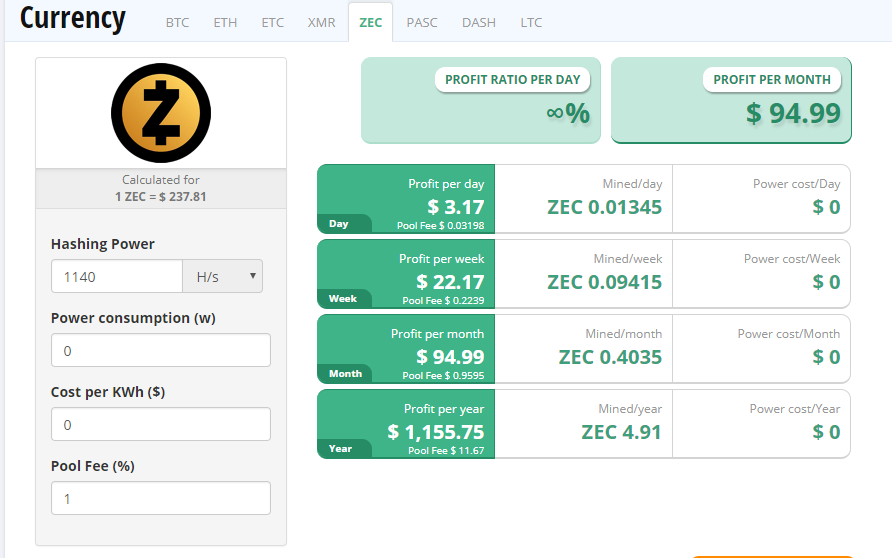This screenshot has width=892, height=558.
Task: Click the Hashing Power input field
Action: 117,276
